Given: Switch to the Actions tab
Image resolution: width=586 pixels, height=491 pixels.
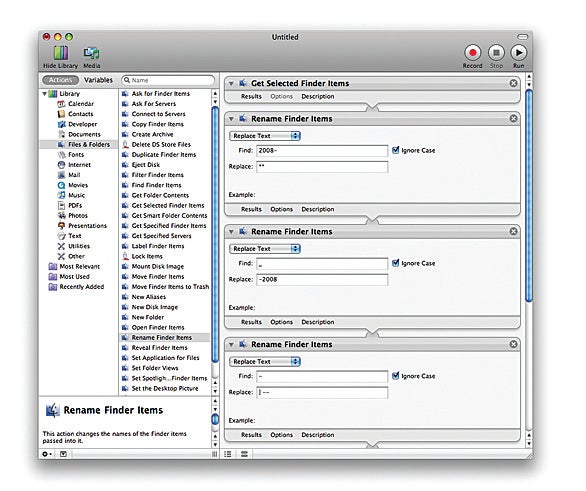Looking at the screenshot, I should point(60,80).
